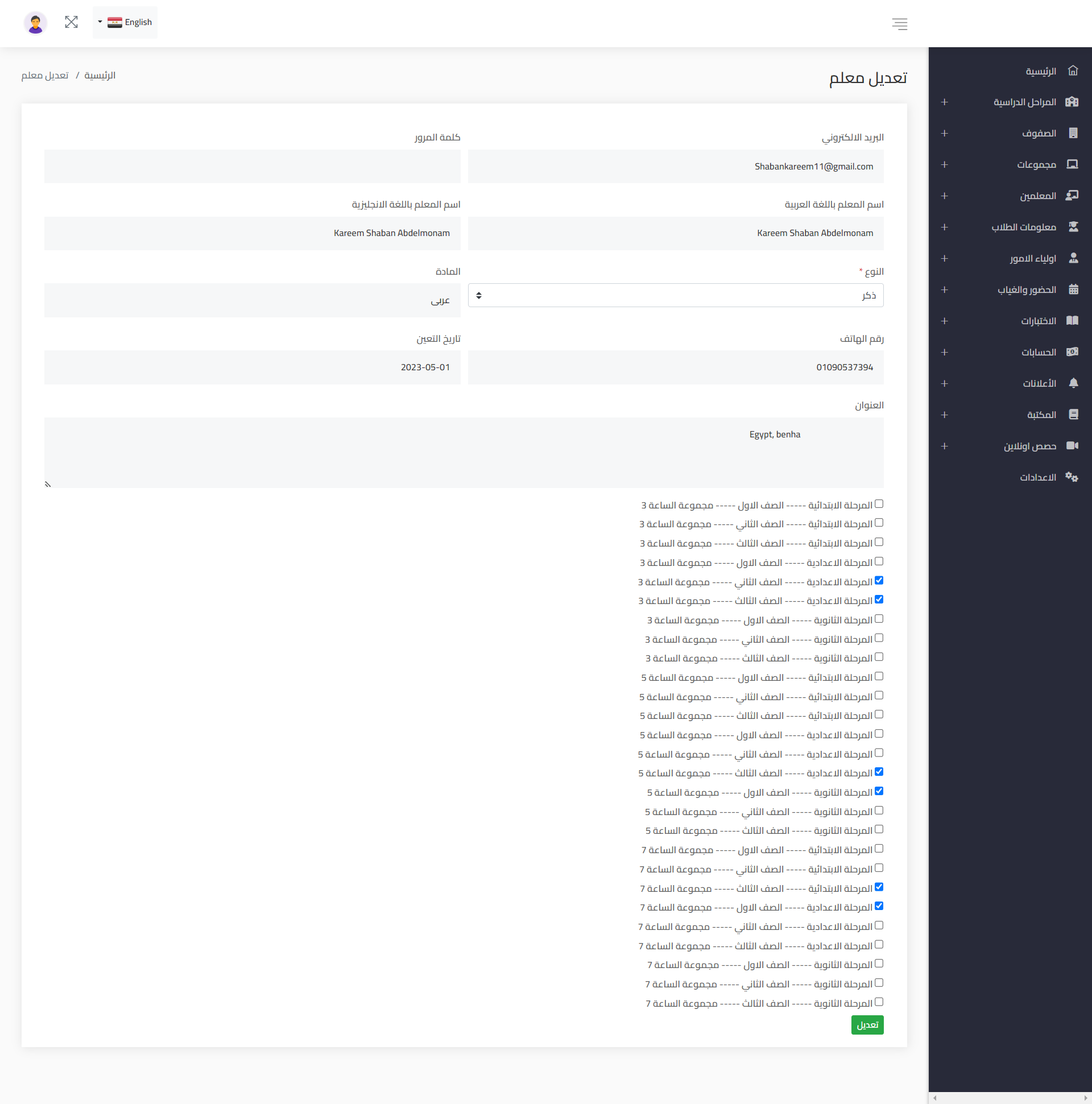Viewport: 1092px width, 1104px height.
Task: Click the hamburger sidebar toggle icon
Action: coord(899,23)
